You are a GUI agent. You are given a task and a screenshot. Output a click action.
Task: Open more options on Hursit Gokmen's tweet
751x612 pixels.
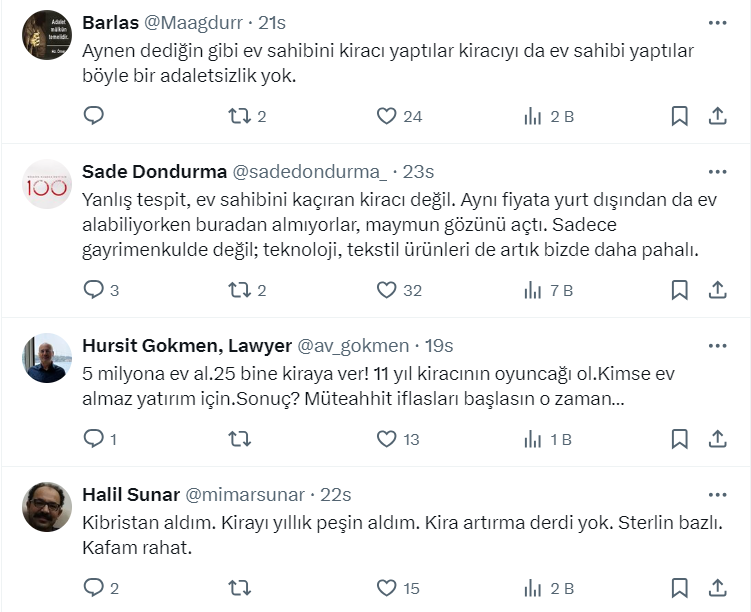(717, 345)
